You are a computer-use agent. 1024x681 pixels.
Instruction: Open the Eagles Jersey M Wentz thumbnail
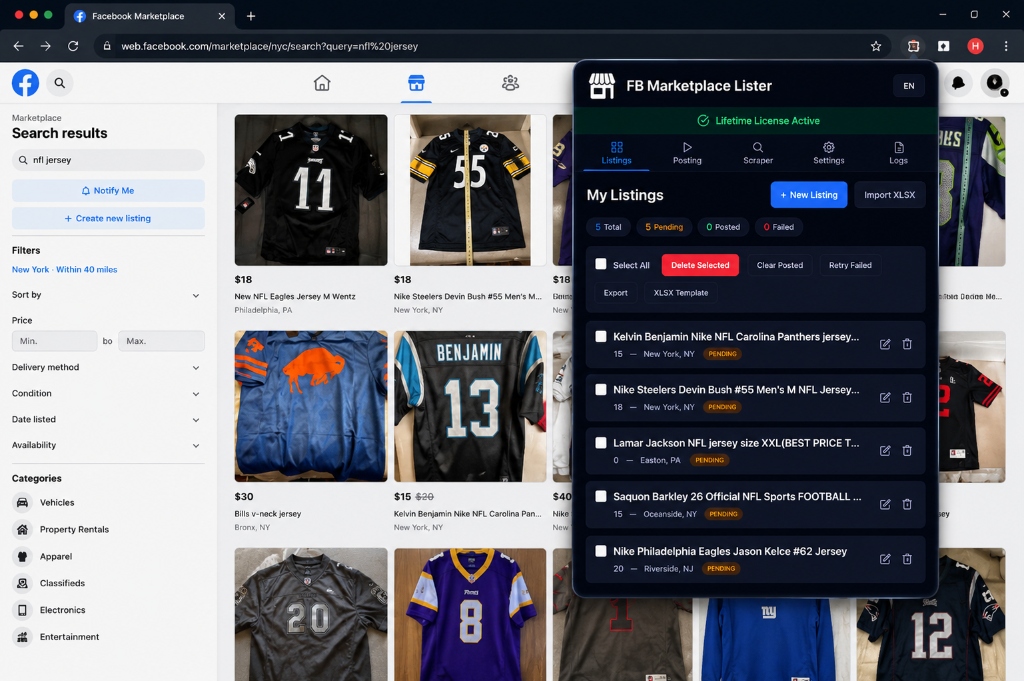311,190
